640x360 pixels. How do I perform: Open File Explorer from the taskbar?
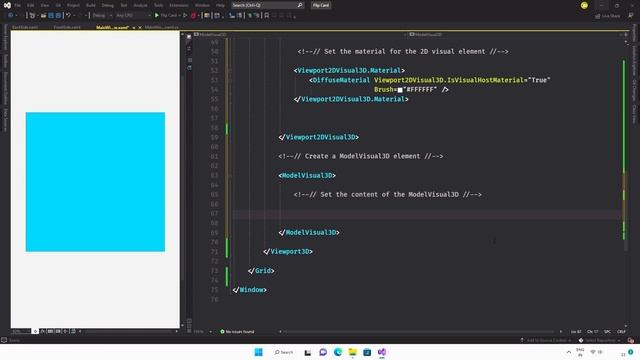point(352,352)
